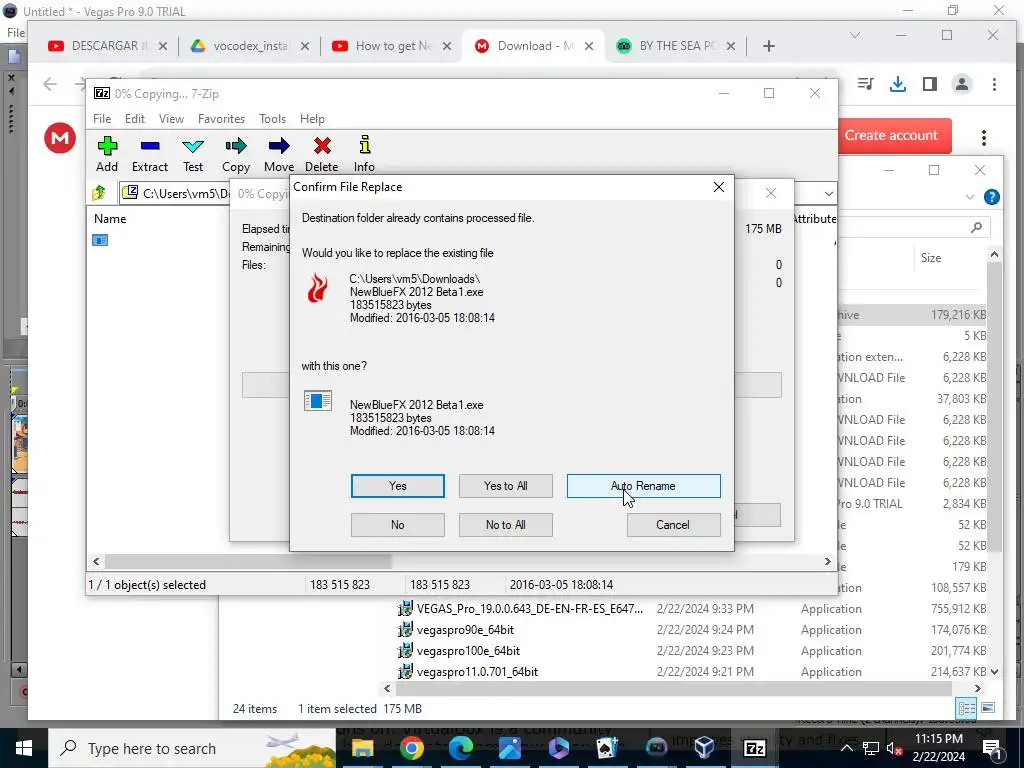
Task: Open the 7-Zip Tools menu
Action: pyautogui.click(x=272, y=119)
